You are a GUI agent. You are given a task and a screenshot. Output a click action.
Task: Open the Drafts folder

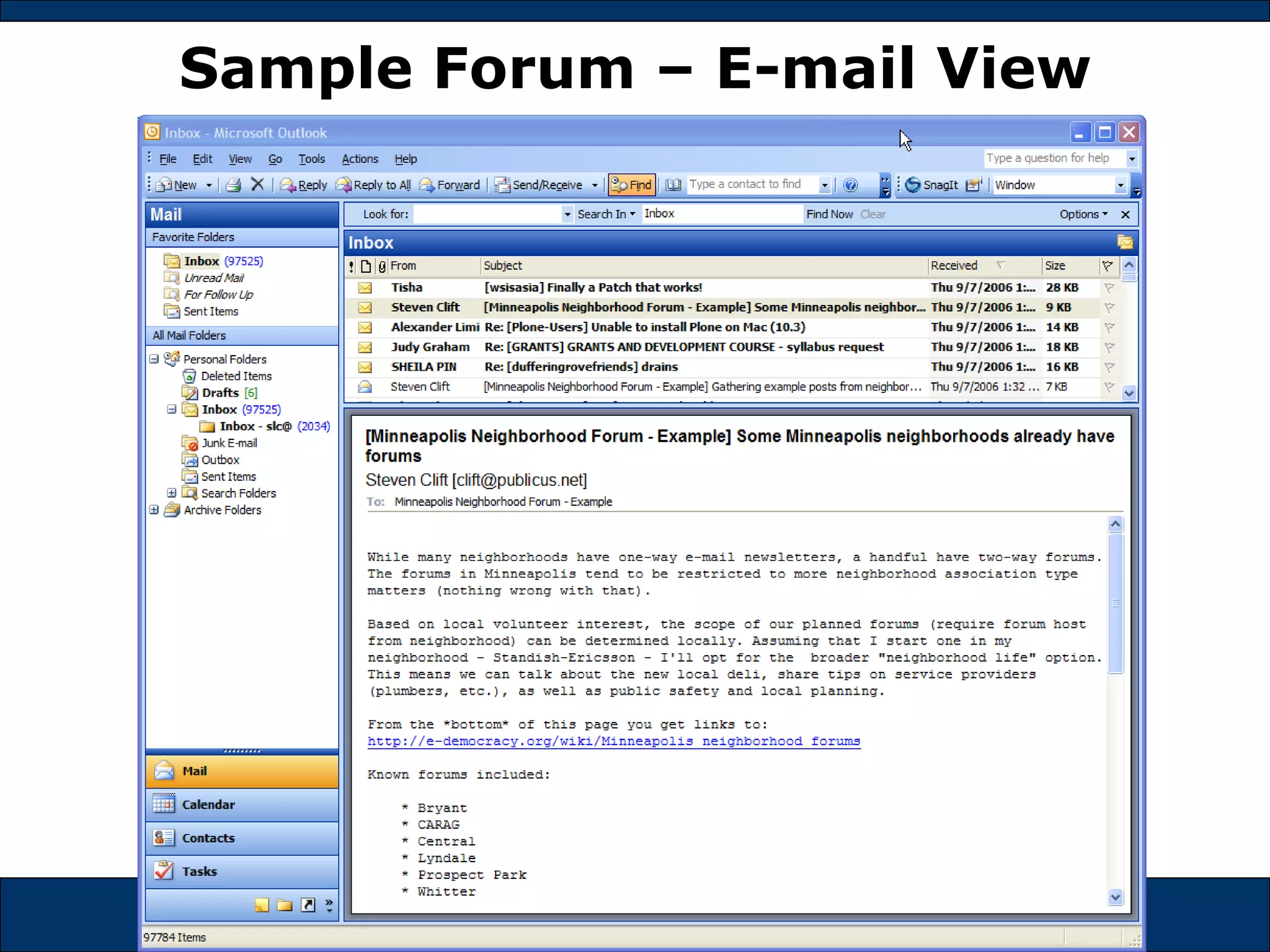click(x=220, y=392)
